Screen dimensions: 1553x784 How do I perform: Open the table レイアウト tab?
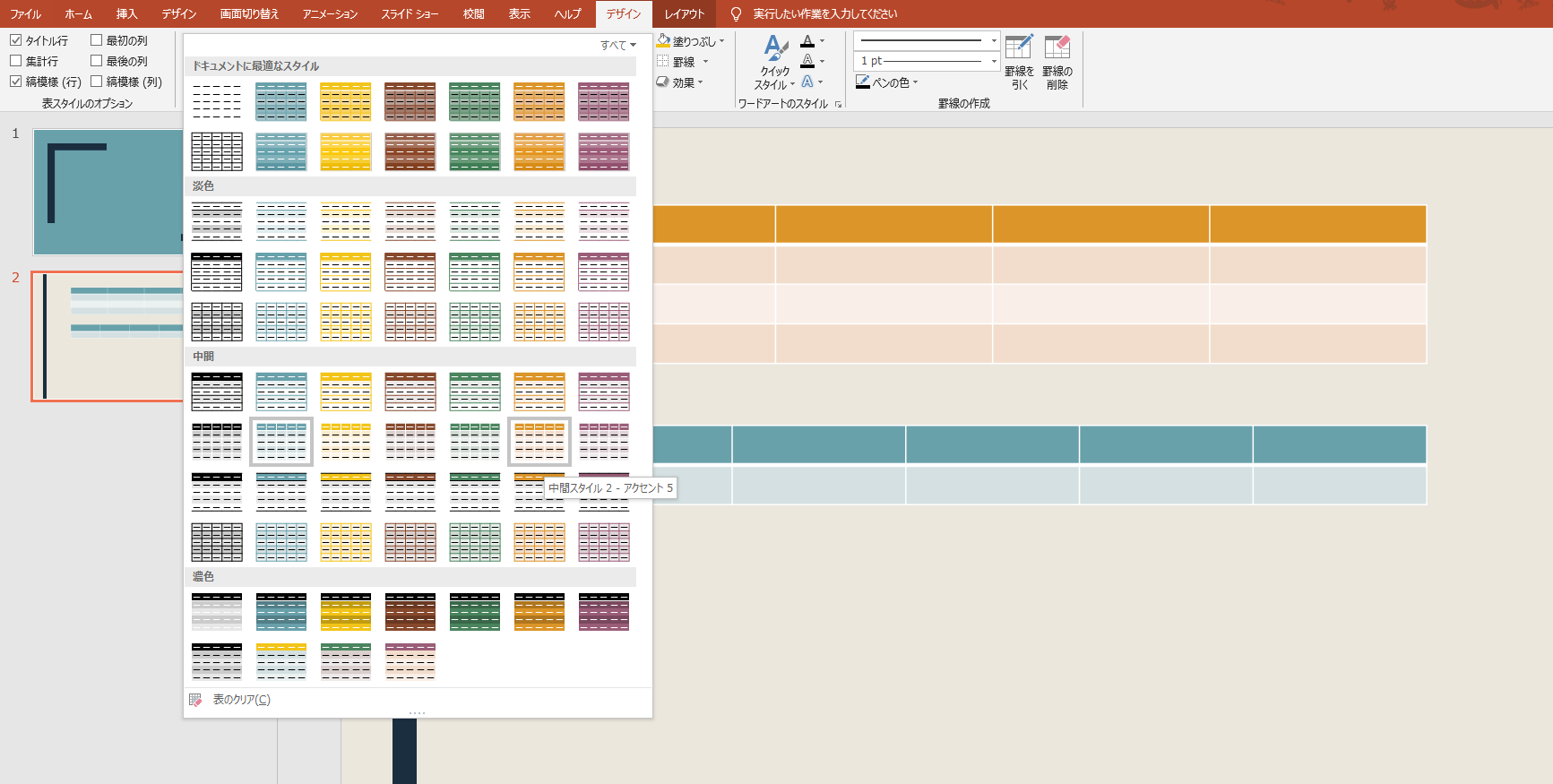(x=685, y=13)
